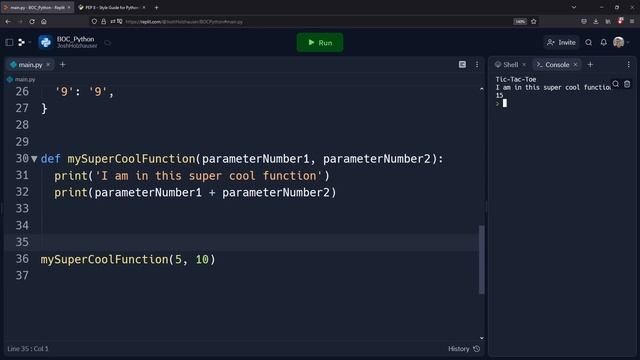Open the editor pane kebab menu
The image size is (640, 360).
point(477,64)
